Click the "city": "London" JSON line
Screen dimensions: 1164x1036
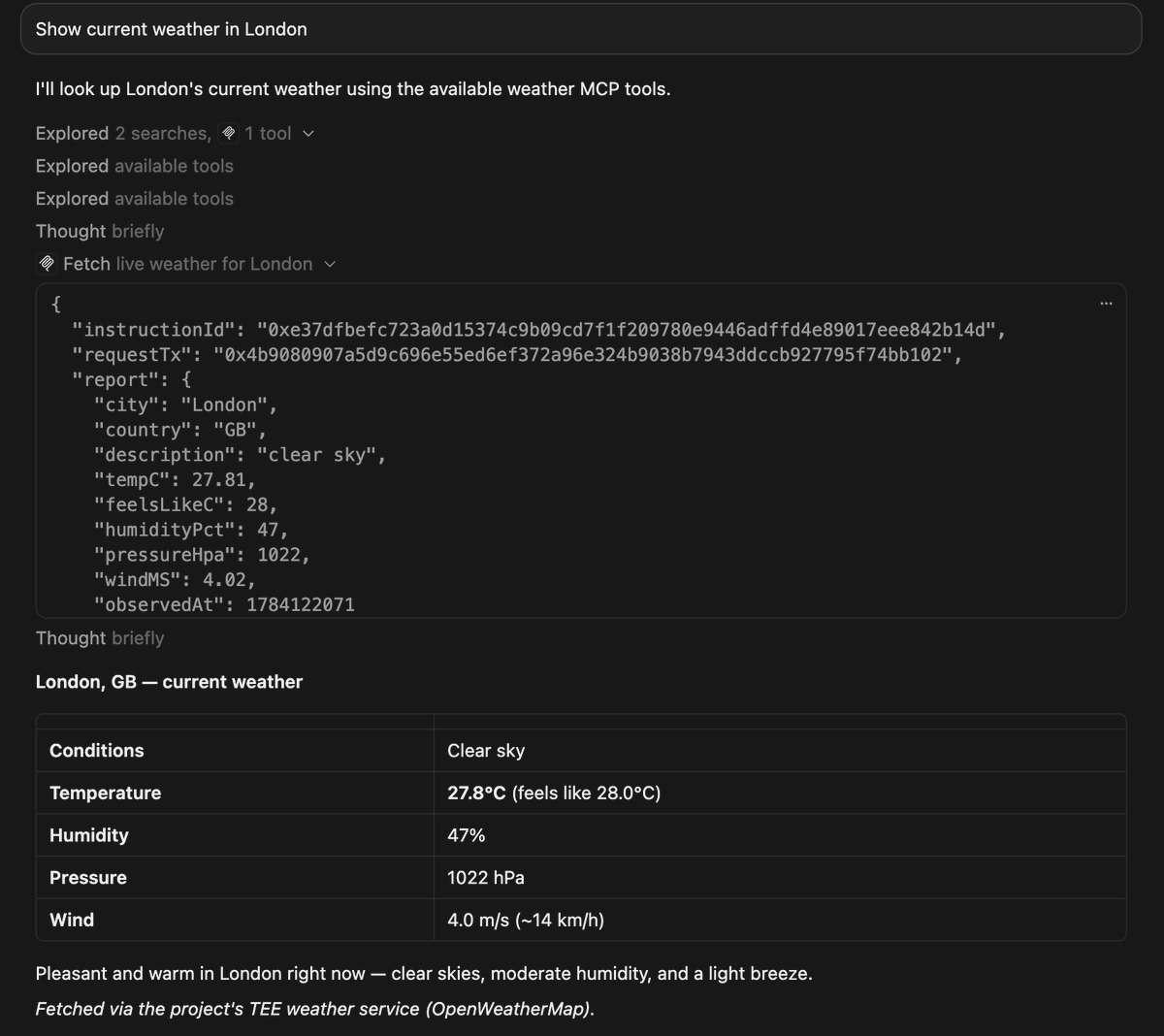click(185, 405)
